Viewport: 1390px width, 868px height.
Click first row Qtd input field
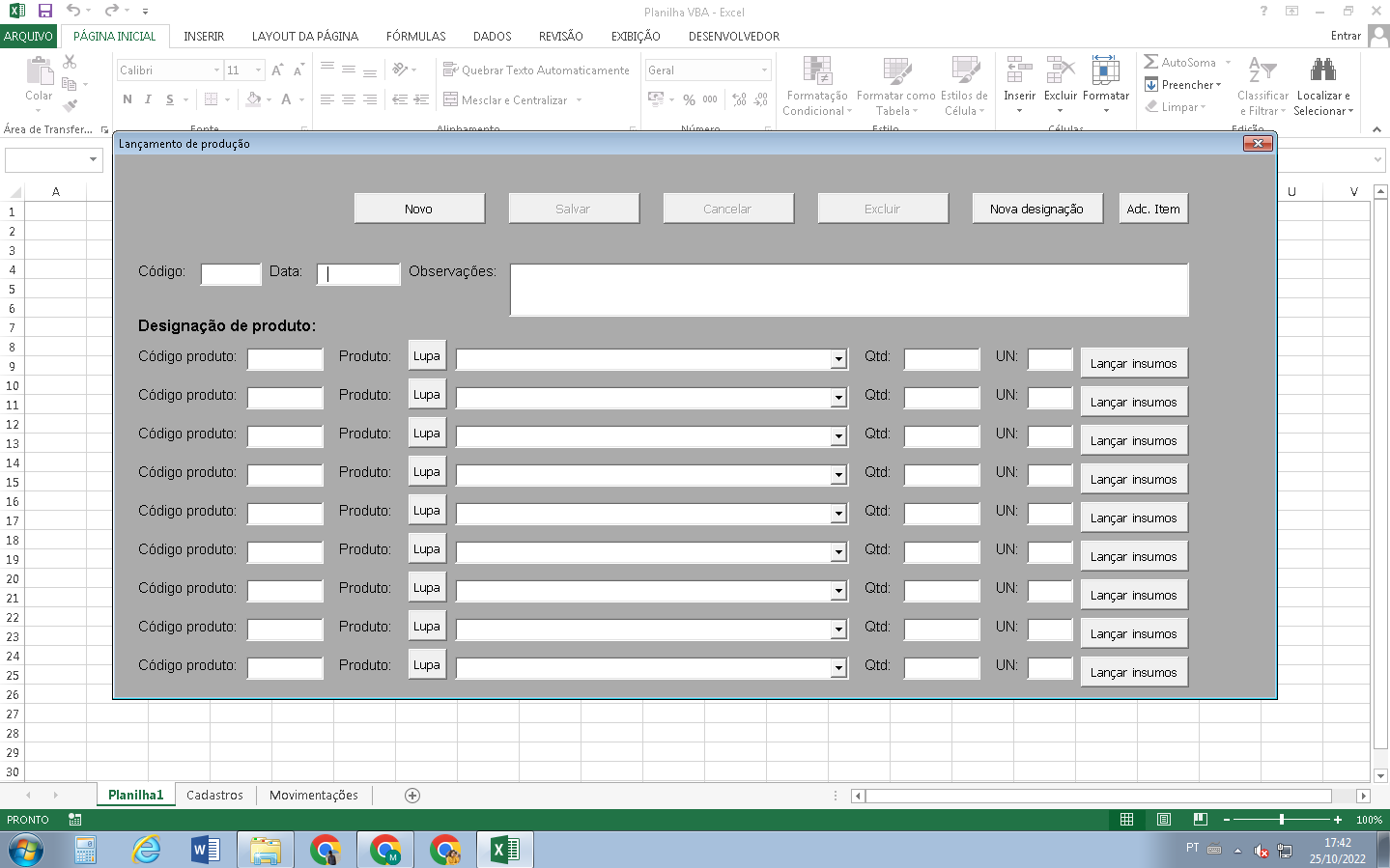(x=942, y=359)
